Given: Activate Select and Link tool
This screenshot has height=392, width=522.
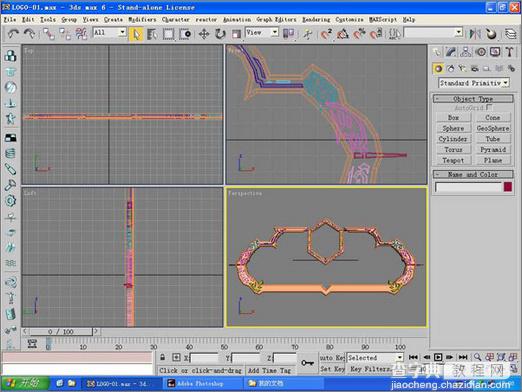Looking at the screenshot, I should (49, 34).
